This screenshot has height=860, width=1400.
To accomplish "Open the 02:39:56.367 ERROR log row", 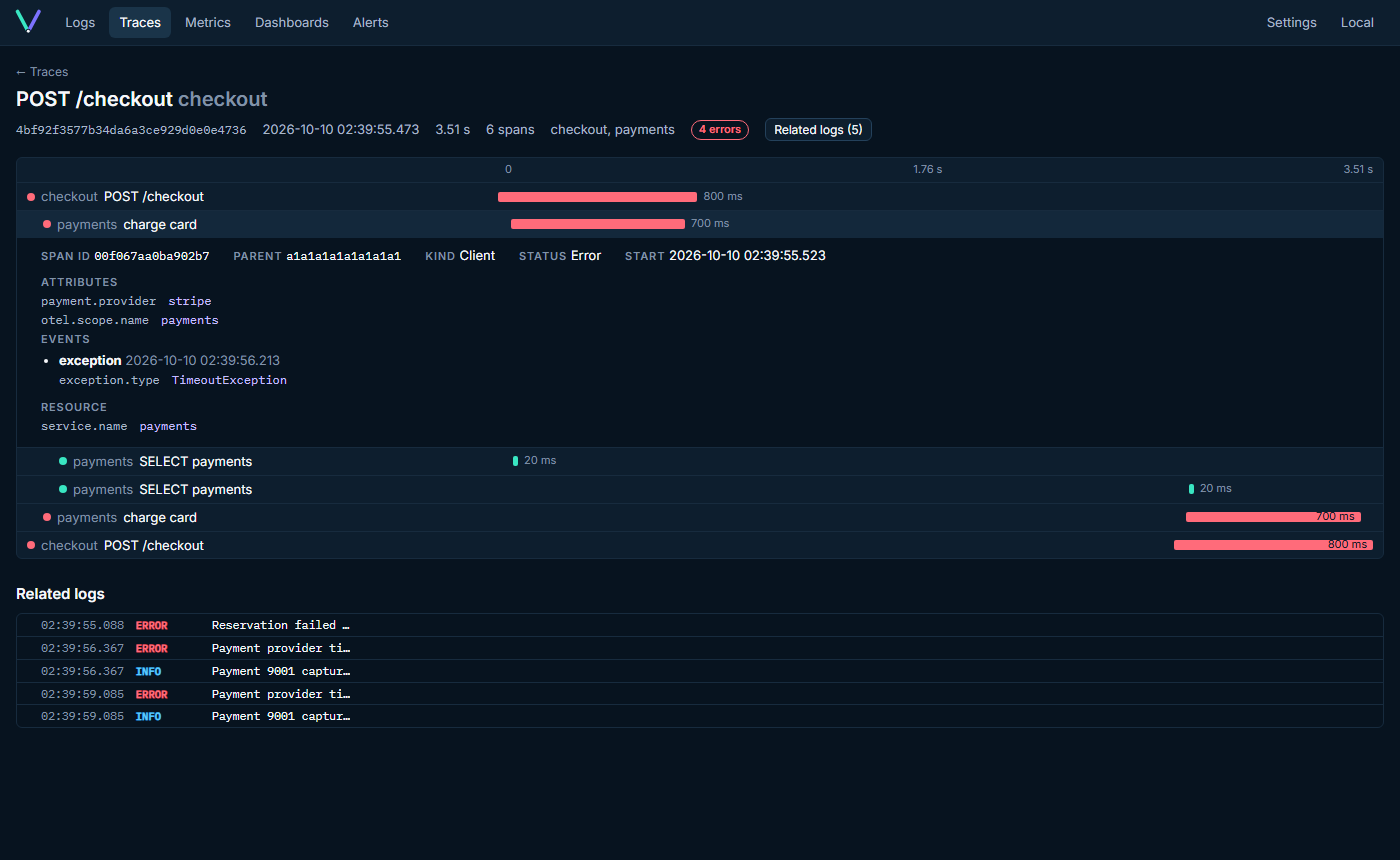I will pos(700,648).
